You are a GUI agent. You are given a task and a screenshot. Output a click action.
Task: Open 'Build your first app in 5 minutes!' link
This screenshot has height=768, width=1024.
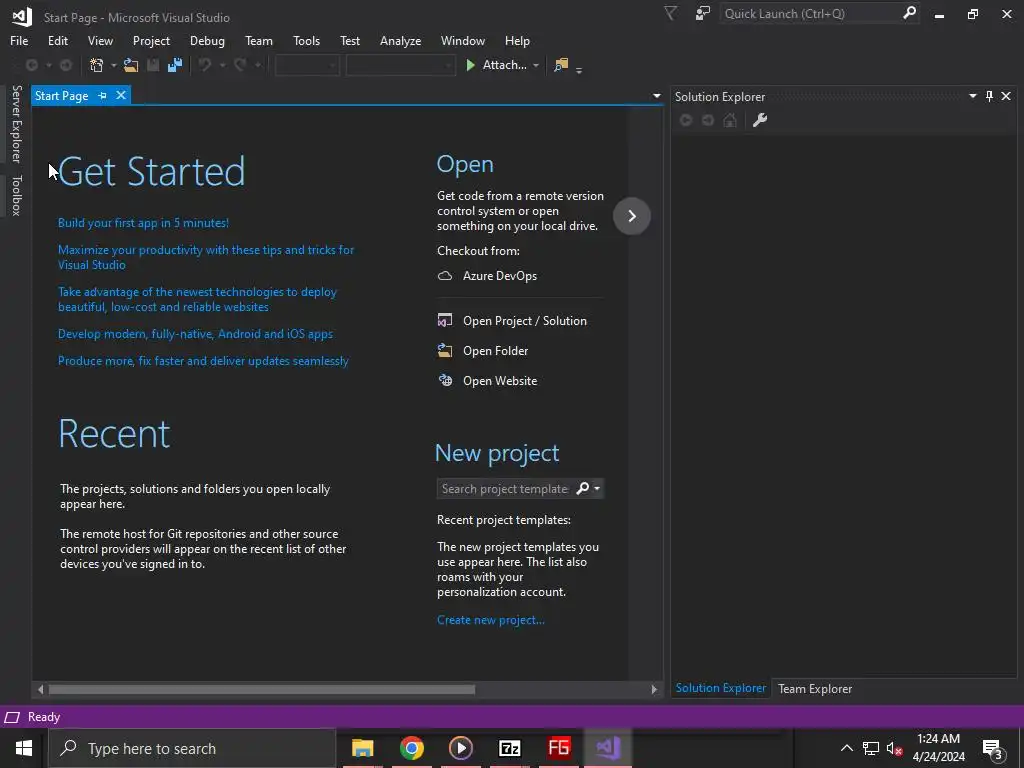point(143,223)
